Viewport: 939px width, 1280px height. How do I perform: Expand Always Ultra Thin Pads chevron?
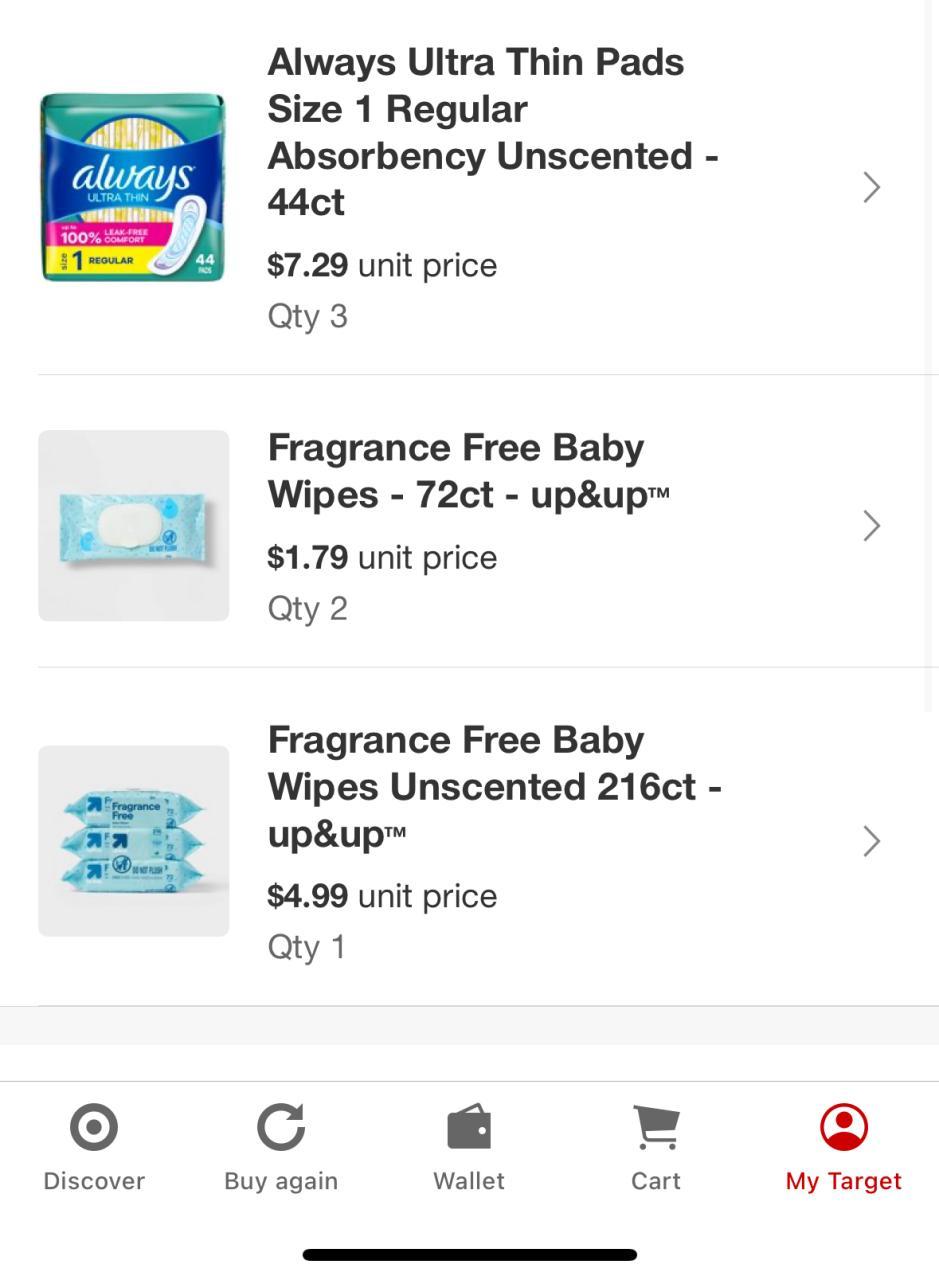[x=871, y=187]
